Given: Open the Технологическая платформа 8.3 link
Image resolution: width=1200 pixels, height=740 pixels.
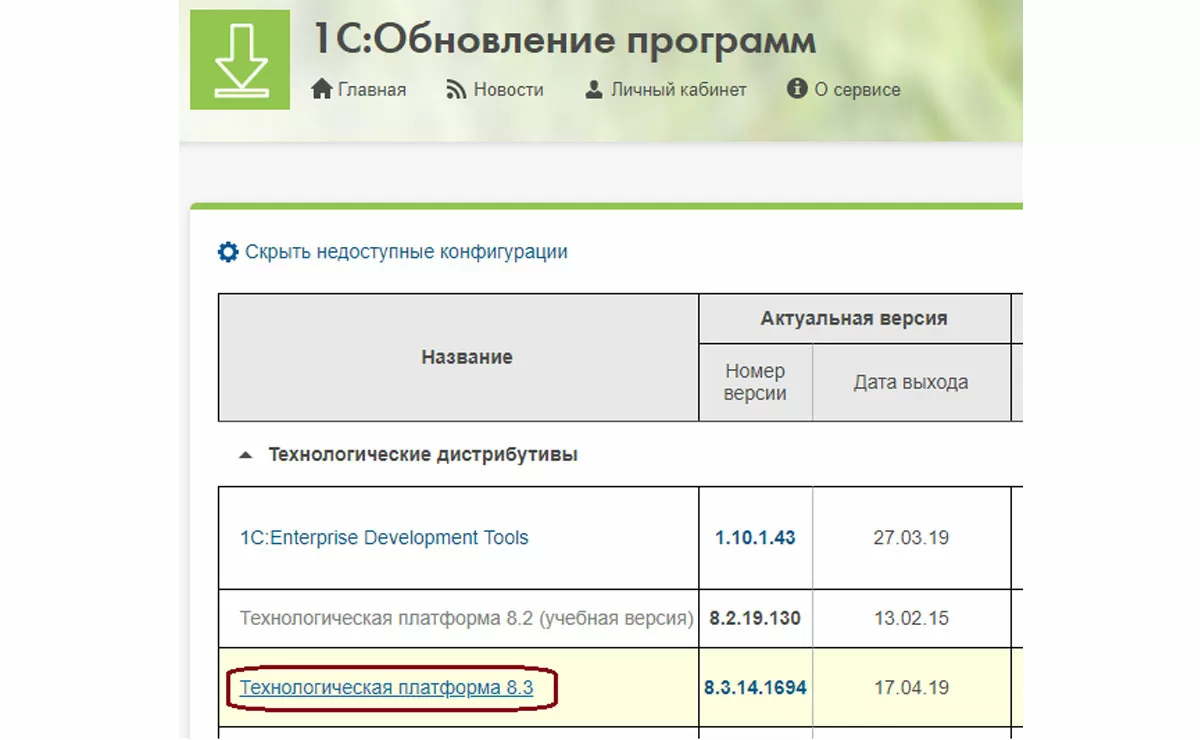Looking at the screenshot, I should pos(387,688).
